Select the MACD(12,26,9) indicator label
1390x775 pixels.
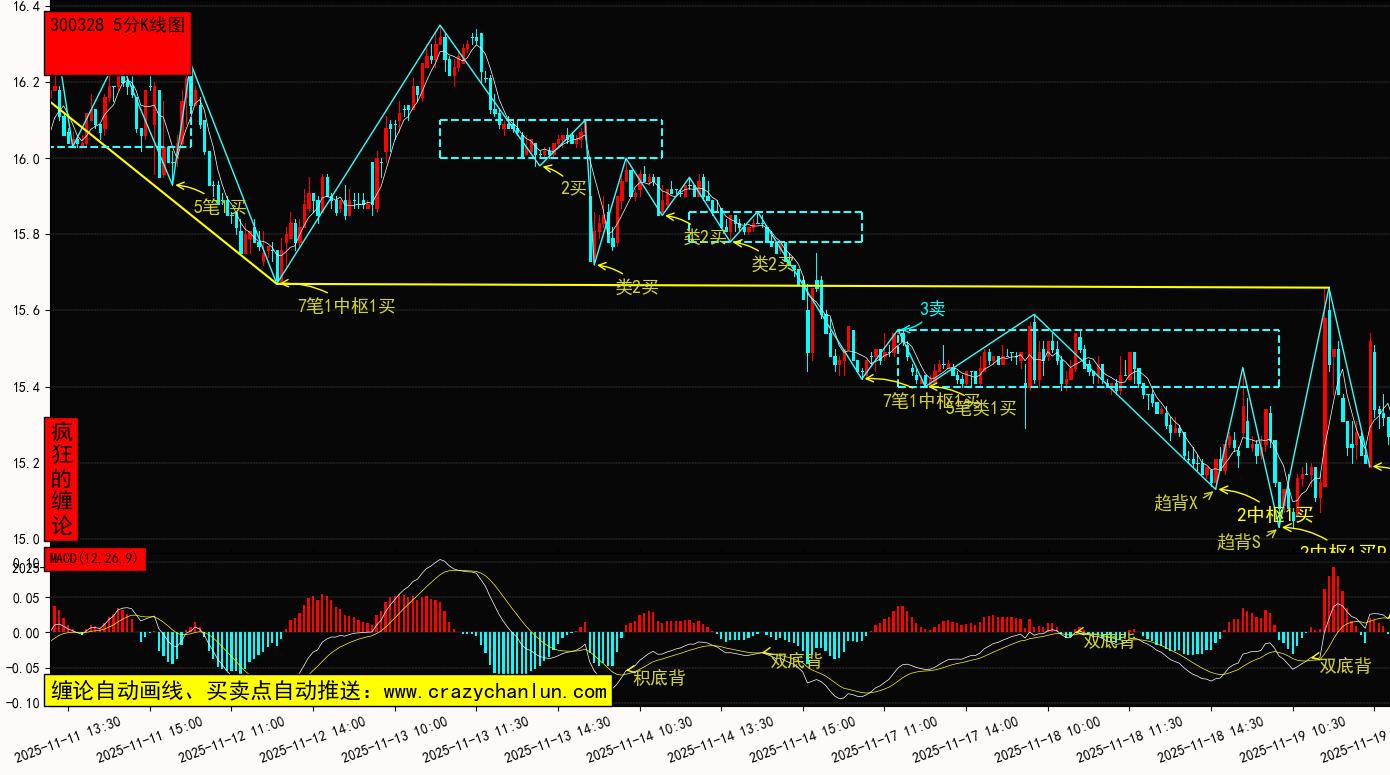(x=96, y=558)
